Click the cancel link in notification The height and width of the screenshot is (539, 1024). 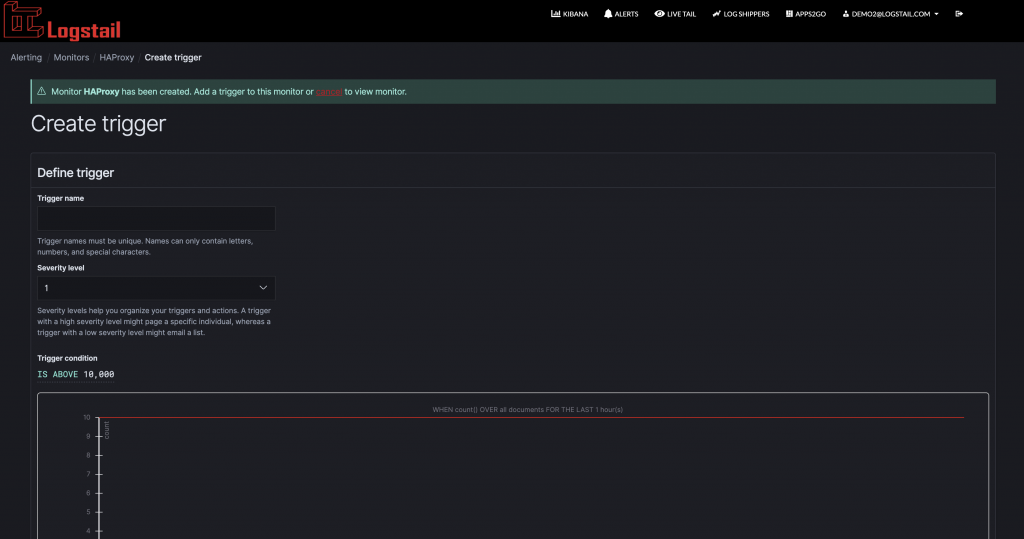point(329,92)
